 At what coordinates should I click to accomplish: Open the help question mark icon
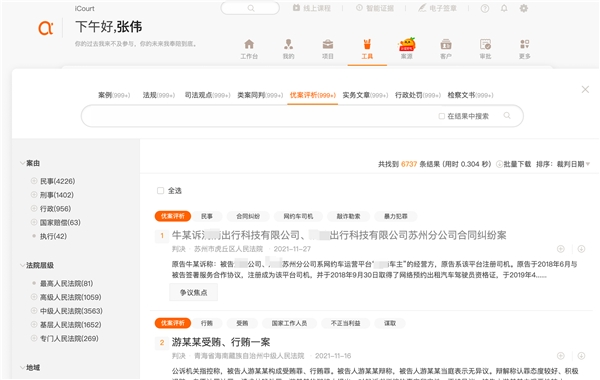485,8
